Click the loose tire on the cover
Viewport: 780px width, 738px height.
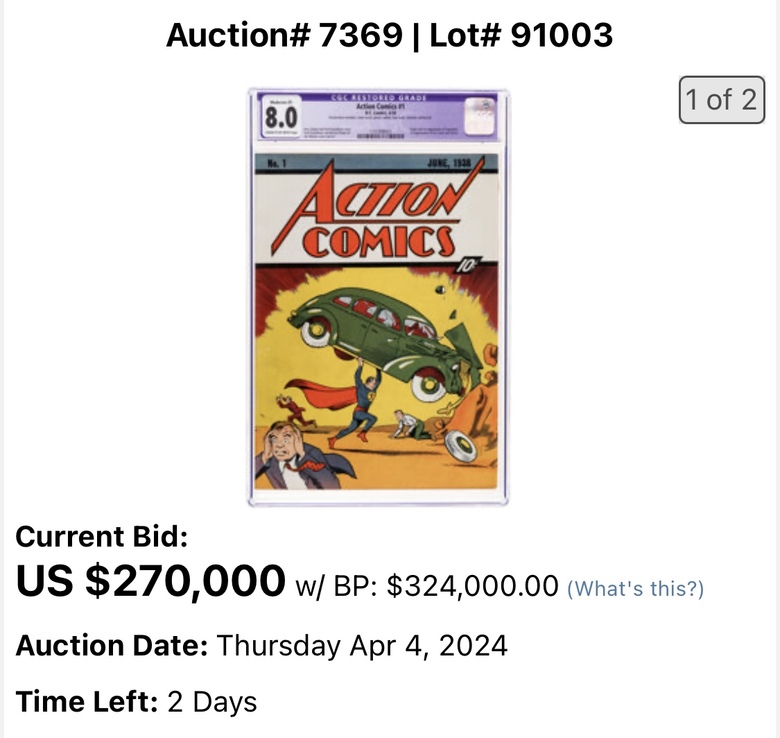click(x=460, y=445)
